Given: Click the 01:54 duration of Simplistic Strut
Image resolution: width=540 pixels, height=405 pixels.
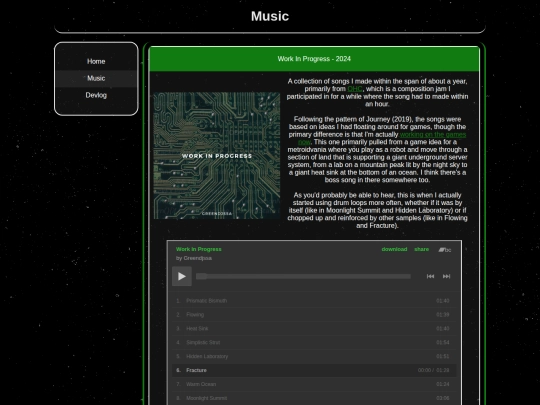Looking at the screenshot, I should point(443,342).
